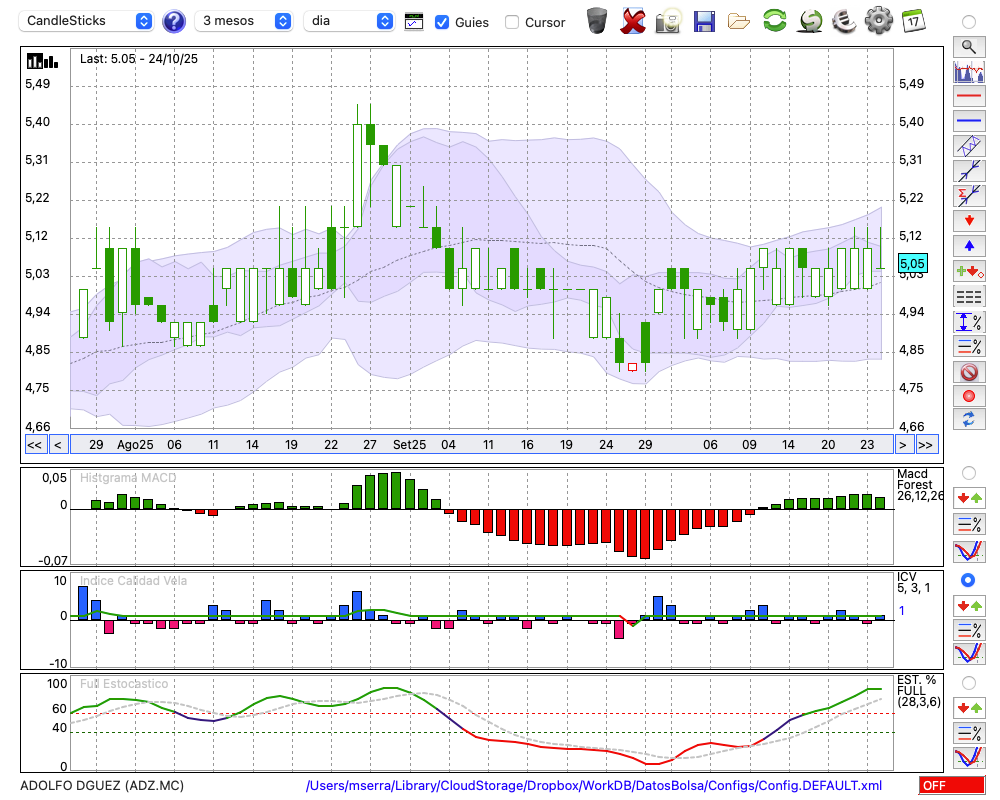Click the blue floppy disk save icon
Viewport: 1000px width, 800px height.
click(704, 20)
